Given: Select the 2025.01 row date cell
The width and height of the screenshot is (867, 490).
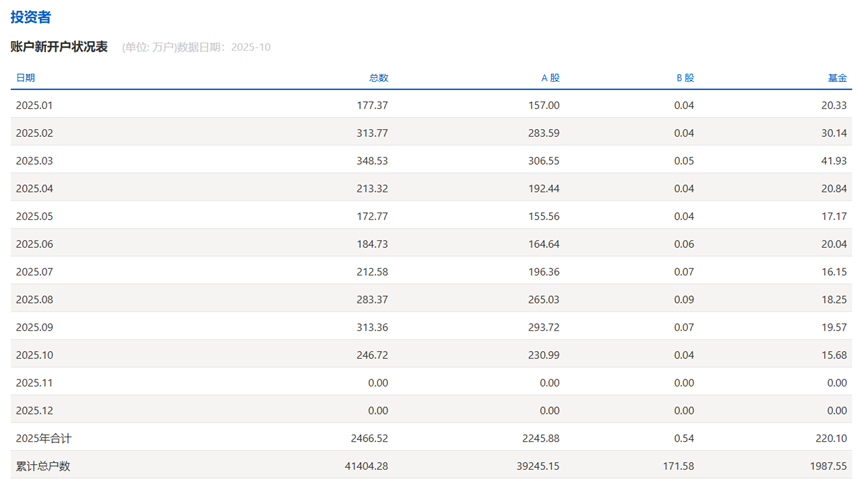Looking at the screenshot, I should (x=34, y=105).
